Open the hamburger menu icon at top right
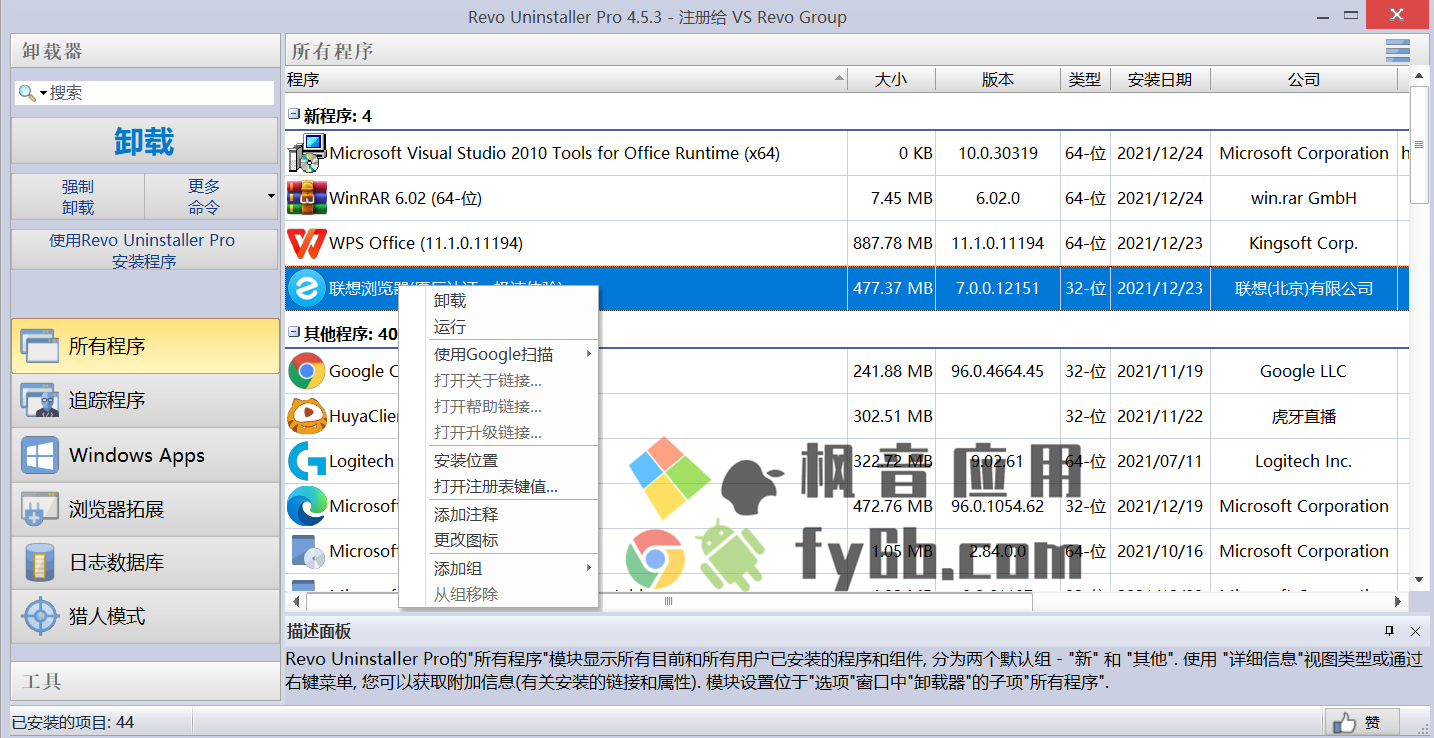 1397,51
